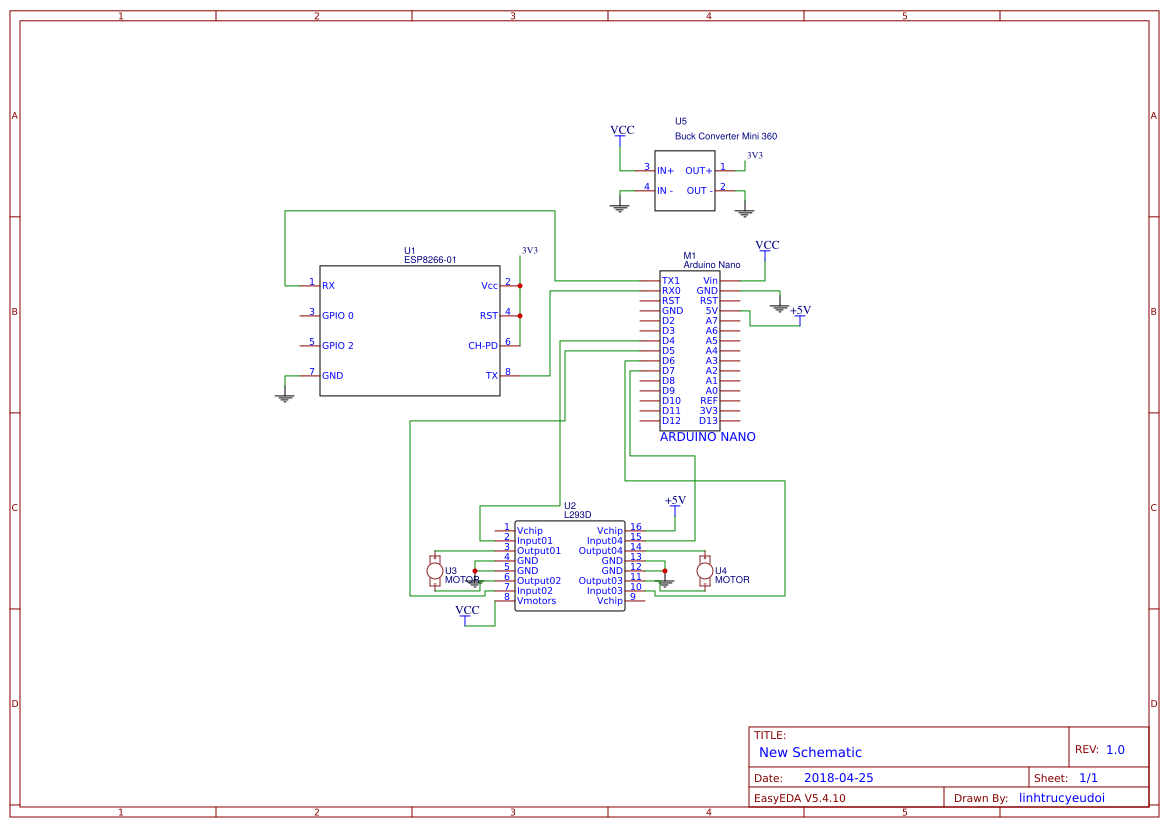
Task: Click the A7 pin on Arduino Nano
Action: pos(712,321)
